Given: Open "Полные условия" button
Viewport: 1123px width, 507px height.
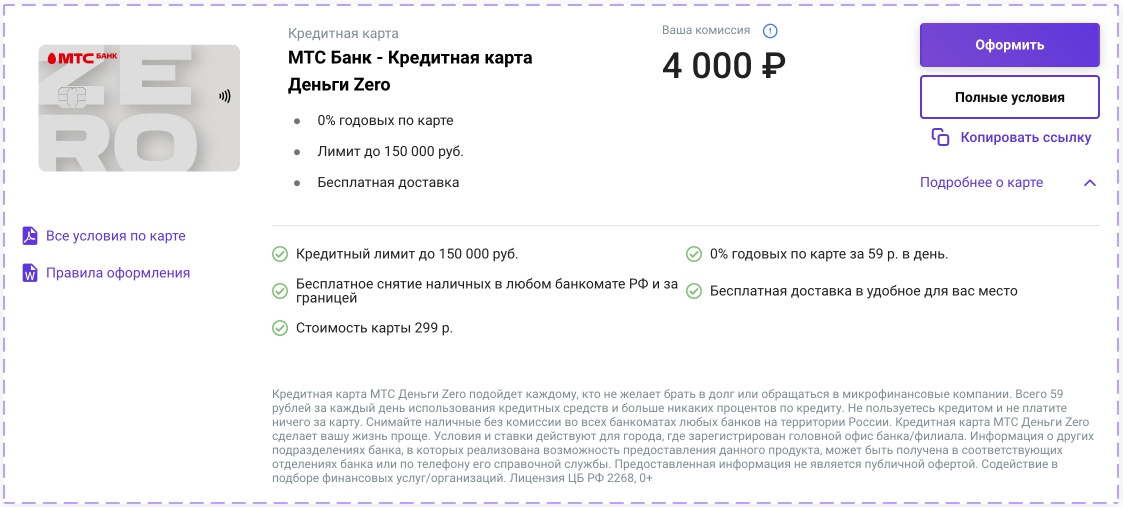Looking at the screenshot, I should point(1009,98).
